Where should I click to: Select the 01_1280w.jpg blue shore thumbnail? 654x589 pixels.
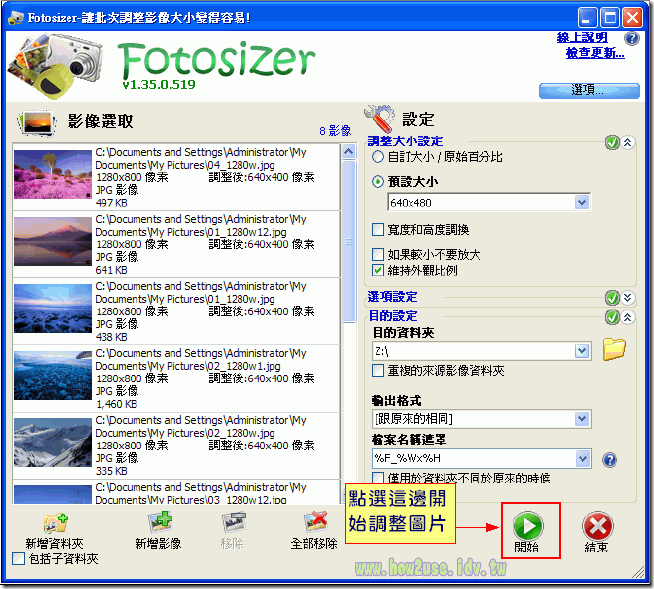coord(53,309)
